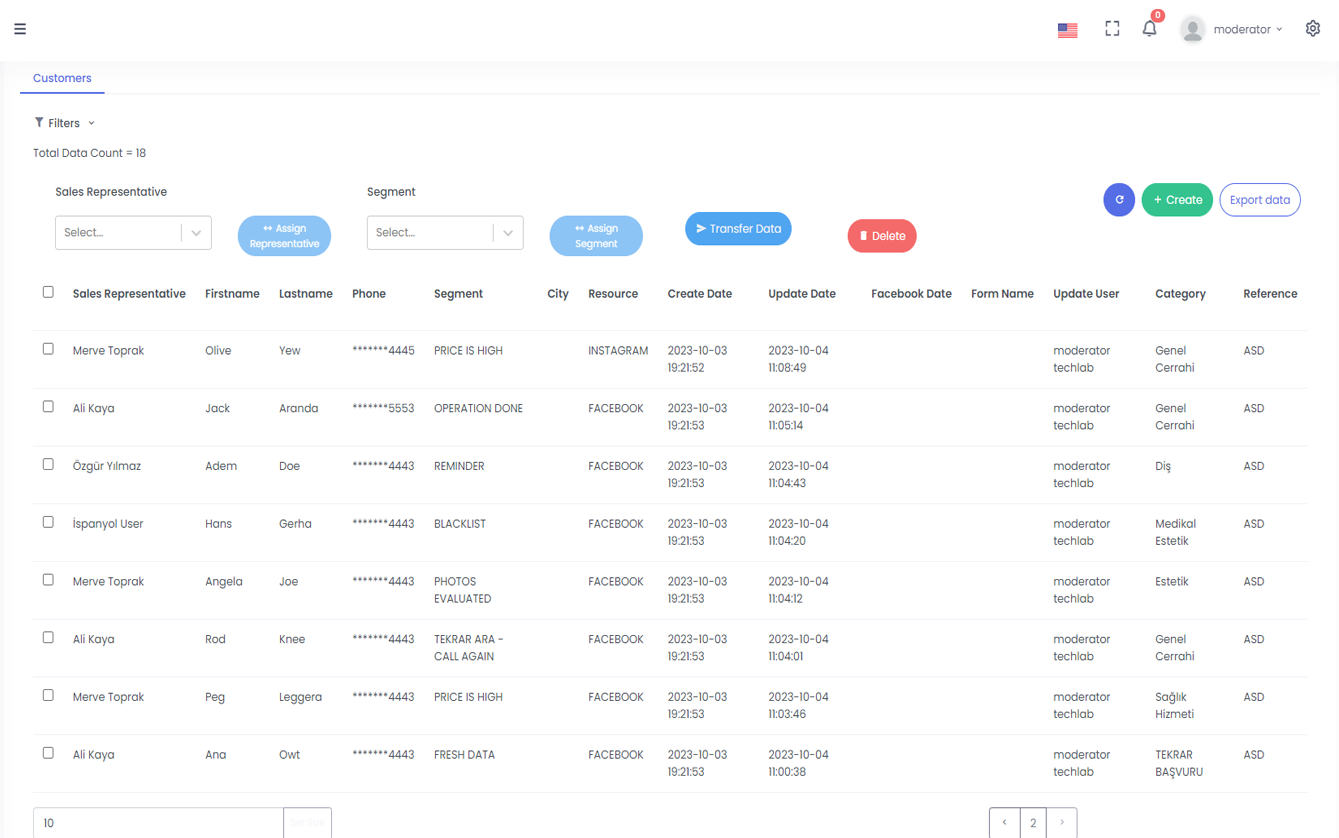The width and height of the screenshot is (1339, 838).
Task: Tick the Adem Doe row checkbox
Action: pos(48,465)
